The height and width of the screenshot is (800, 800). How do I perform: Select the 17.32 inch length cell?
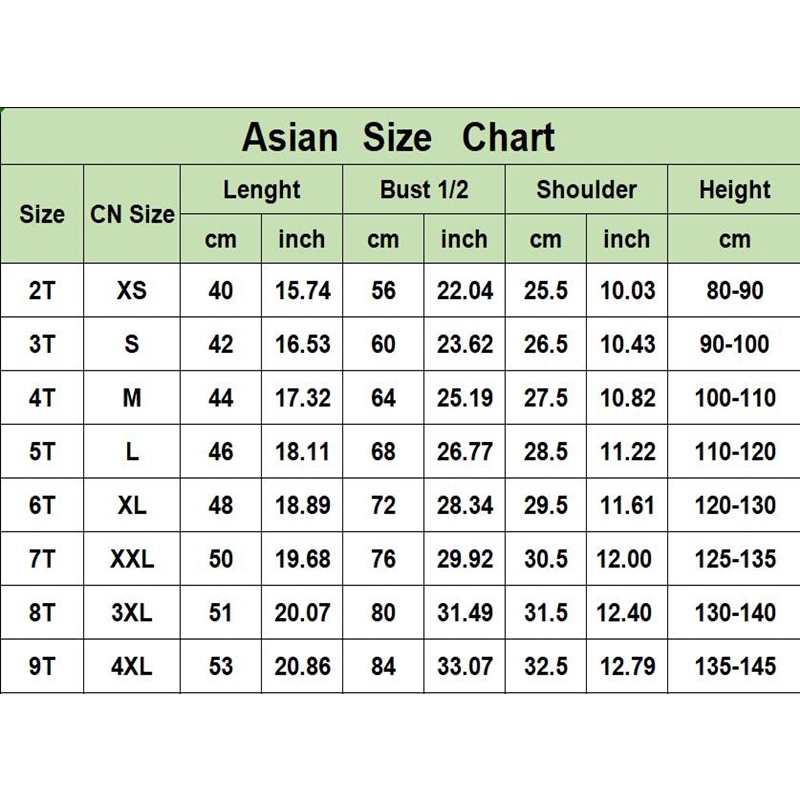[303, 398]
